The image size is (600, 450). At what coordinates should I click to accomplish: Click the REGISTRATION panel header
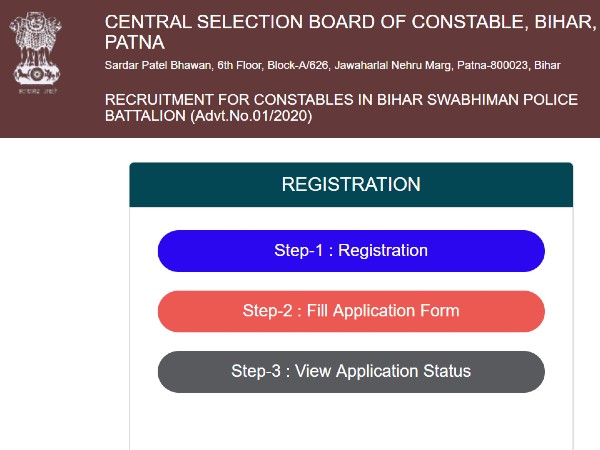click(351, 185)
